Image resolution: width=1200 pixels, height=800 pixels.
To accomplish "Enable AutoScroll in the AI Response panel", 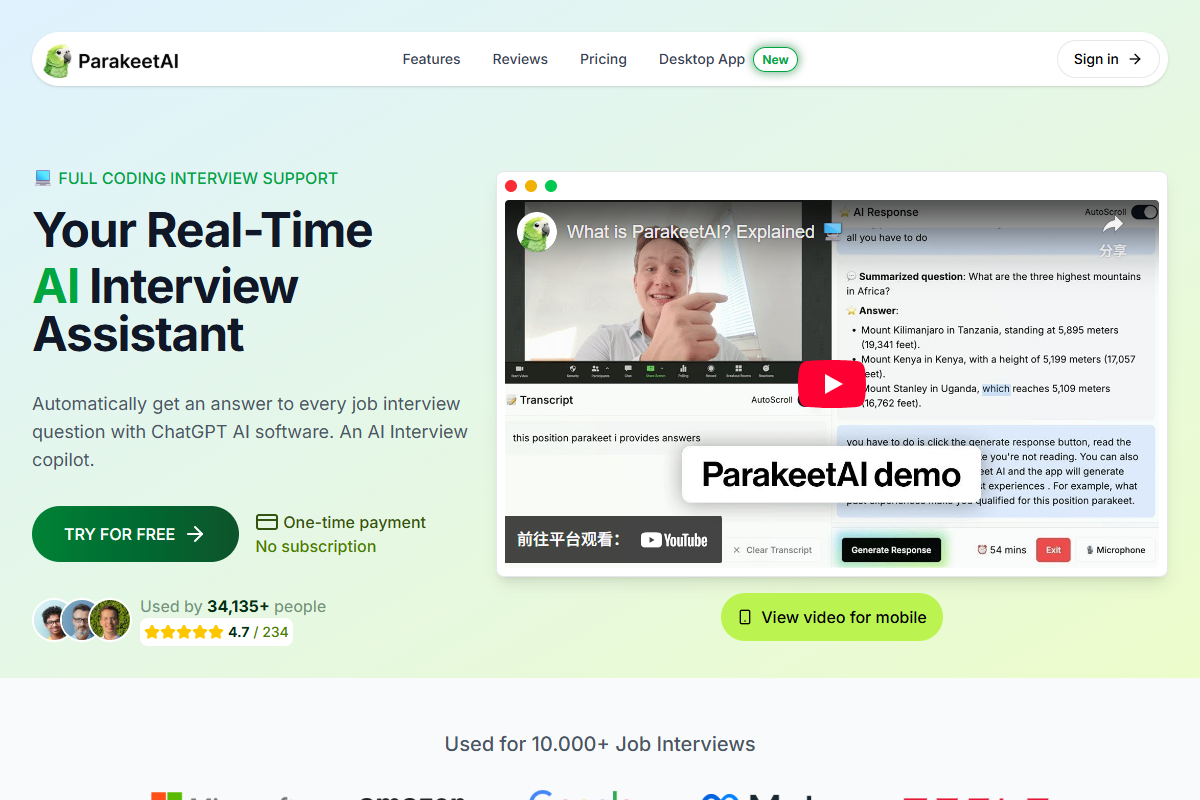I will pyautogui.click(x=1144, y=211).
